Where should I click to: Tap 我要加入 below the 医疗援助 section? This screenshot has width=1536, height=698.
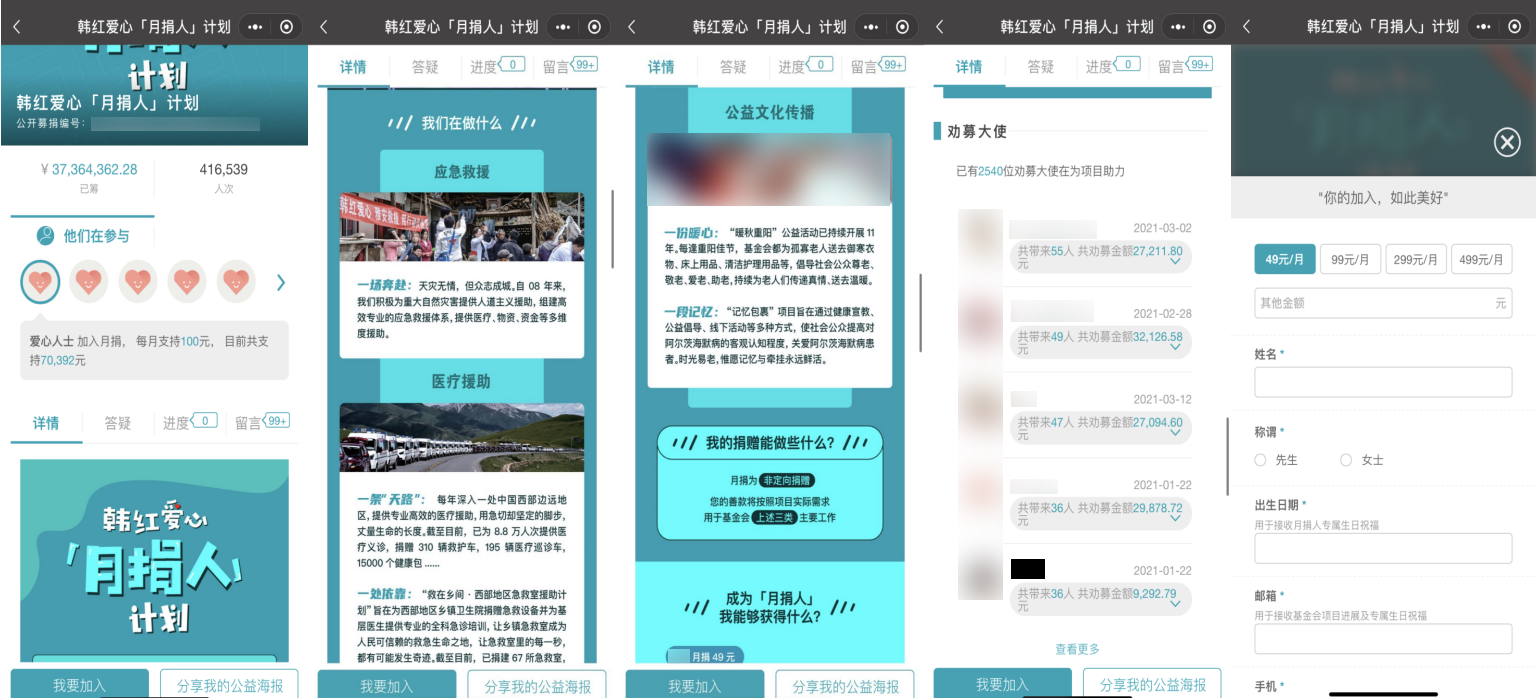click(386, 685)
